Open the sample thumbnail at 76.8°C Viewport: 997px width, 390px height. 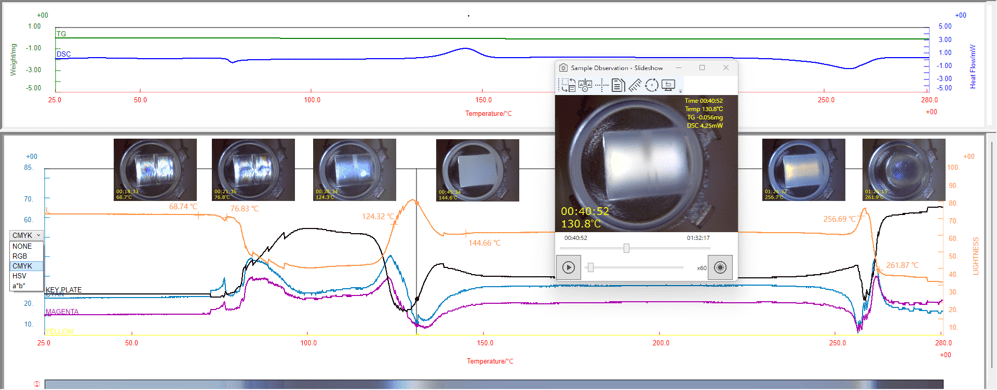pyautogui.click(x=253, y=169)
